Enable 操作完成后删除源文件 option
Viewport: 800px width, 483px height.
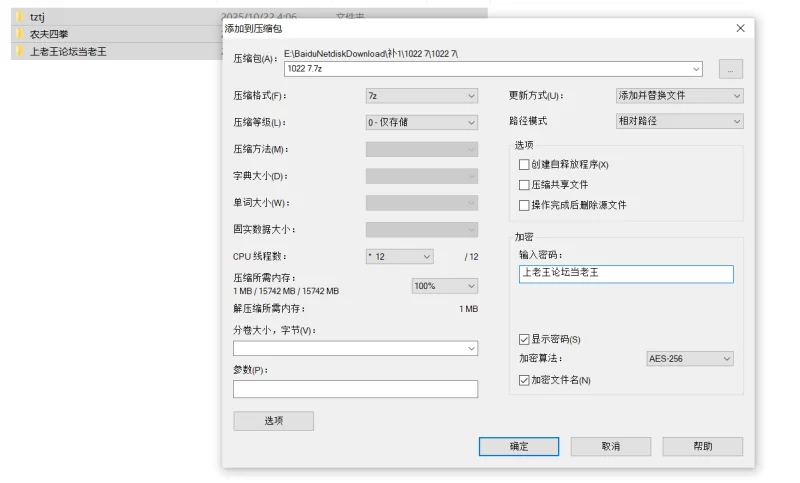pos(524,205)
